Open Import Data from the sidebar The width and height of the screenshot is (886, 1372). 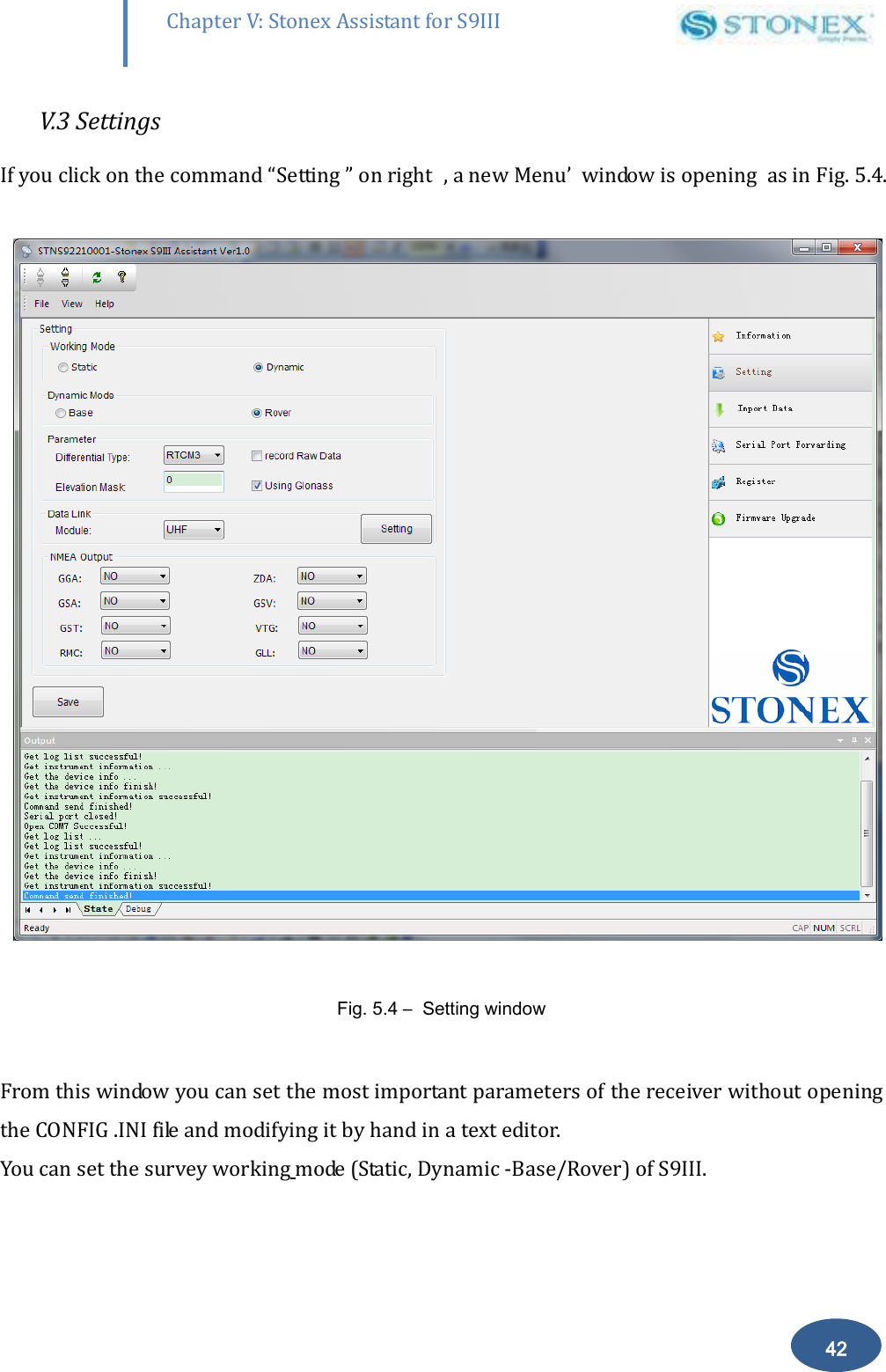click(763, 408)
